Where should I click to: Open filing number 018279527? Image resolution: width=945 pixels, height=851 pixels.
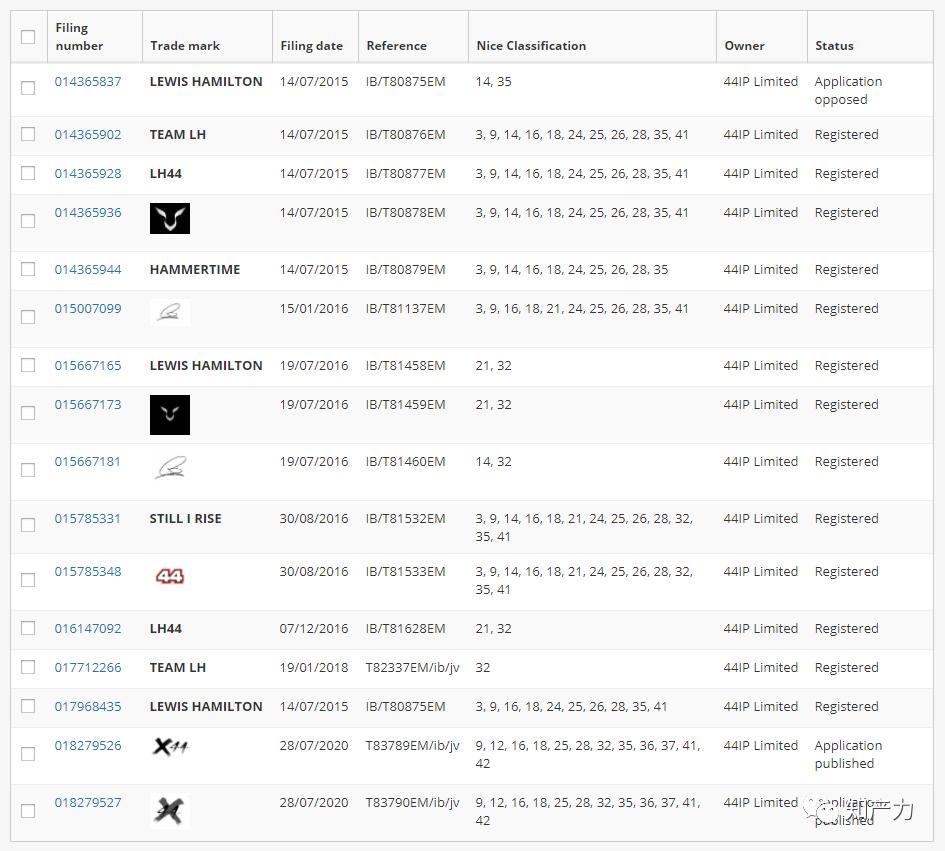[88, 803]
